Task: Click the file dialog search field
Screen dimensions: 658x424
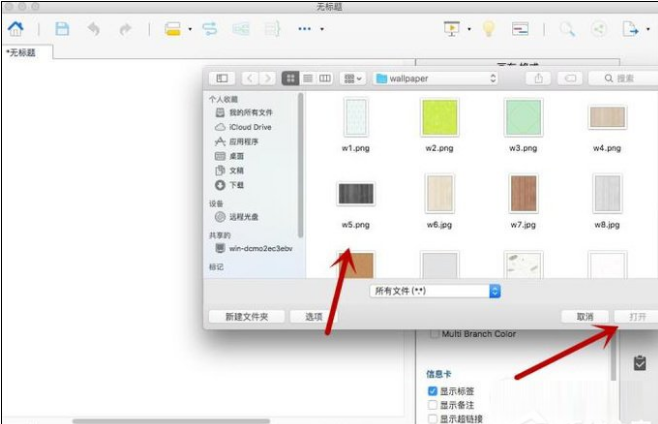Action: (623, 78)
